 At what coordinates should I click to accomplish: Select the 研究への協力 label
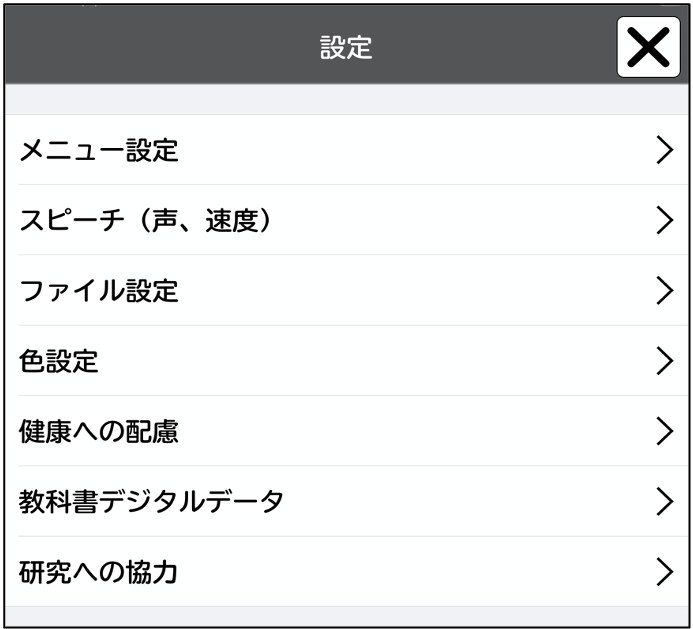click(x=99, y=572)
